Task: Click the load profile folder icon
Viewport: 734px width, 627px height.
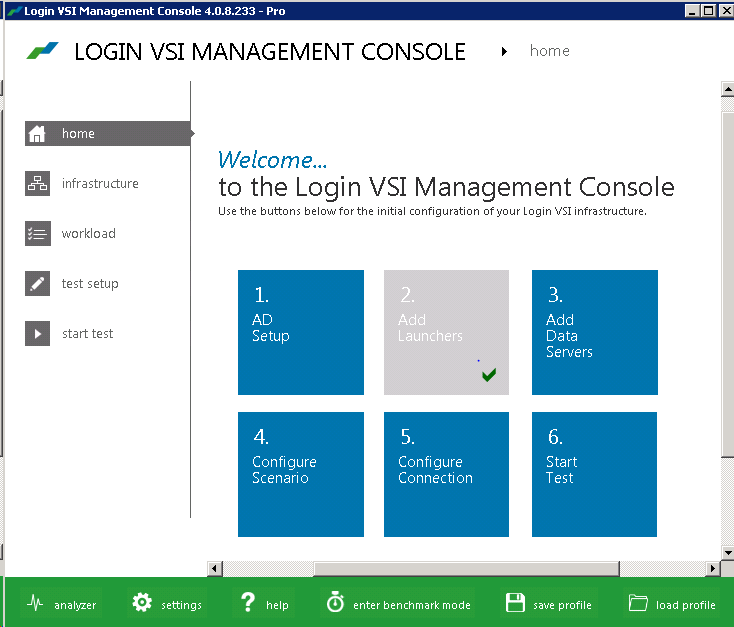Action: click(638, 603)
